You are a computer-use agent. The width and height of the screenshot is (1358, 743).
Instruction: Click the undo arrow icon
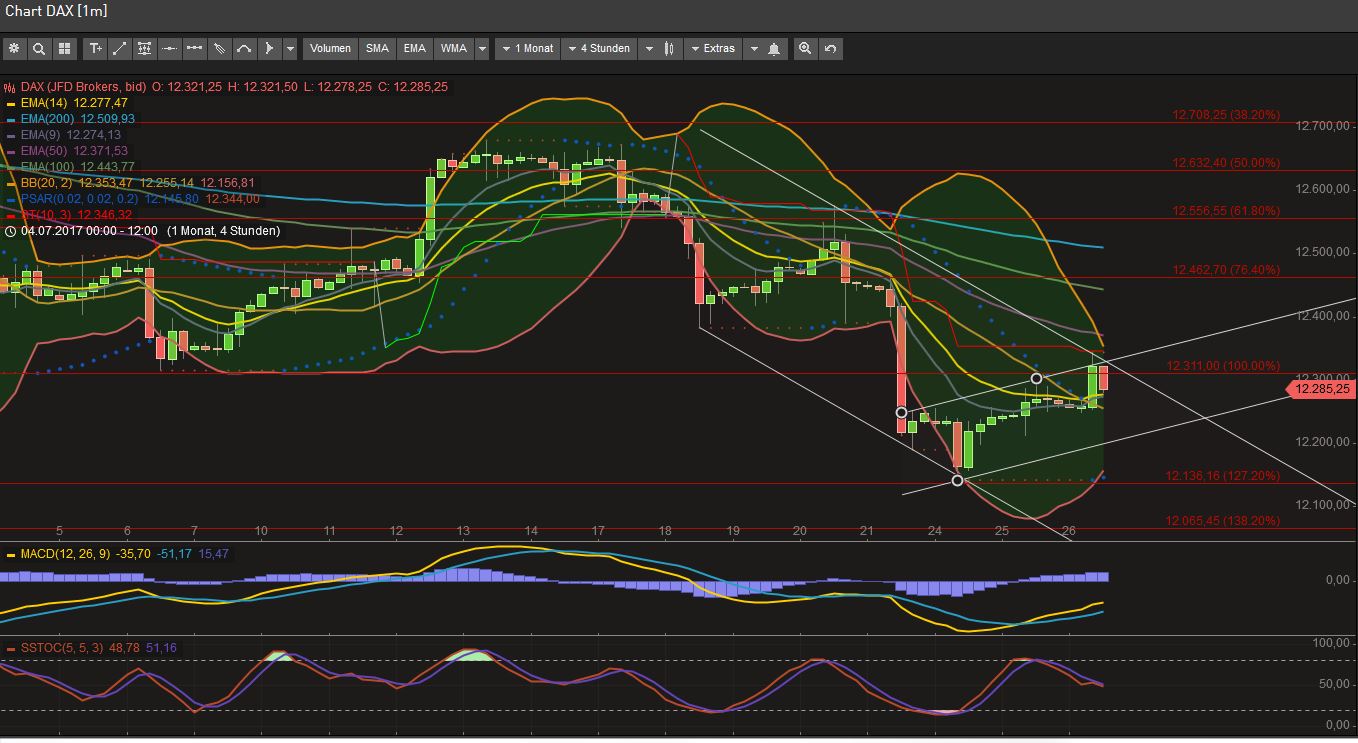pyautogui.click(x=831, y=48)
